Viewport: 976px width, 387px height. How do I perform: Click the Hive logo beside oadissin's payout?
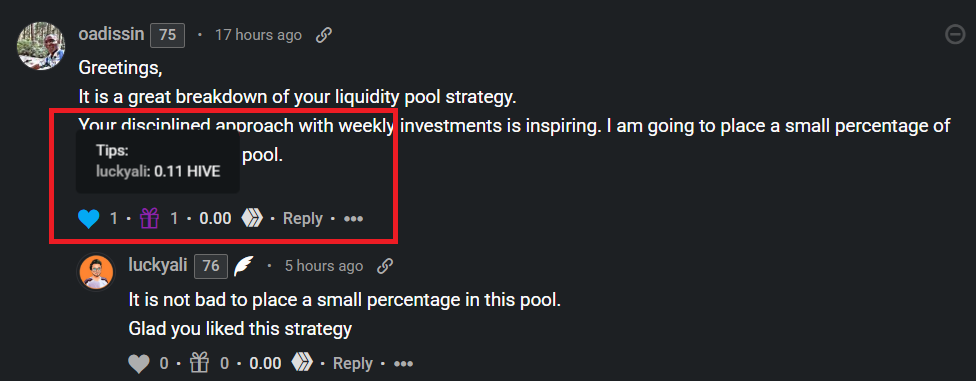(252, 218)
